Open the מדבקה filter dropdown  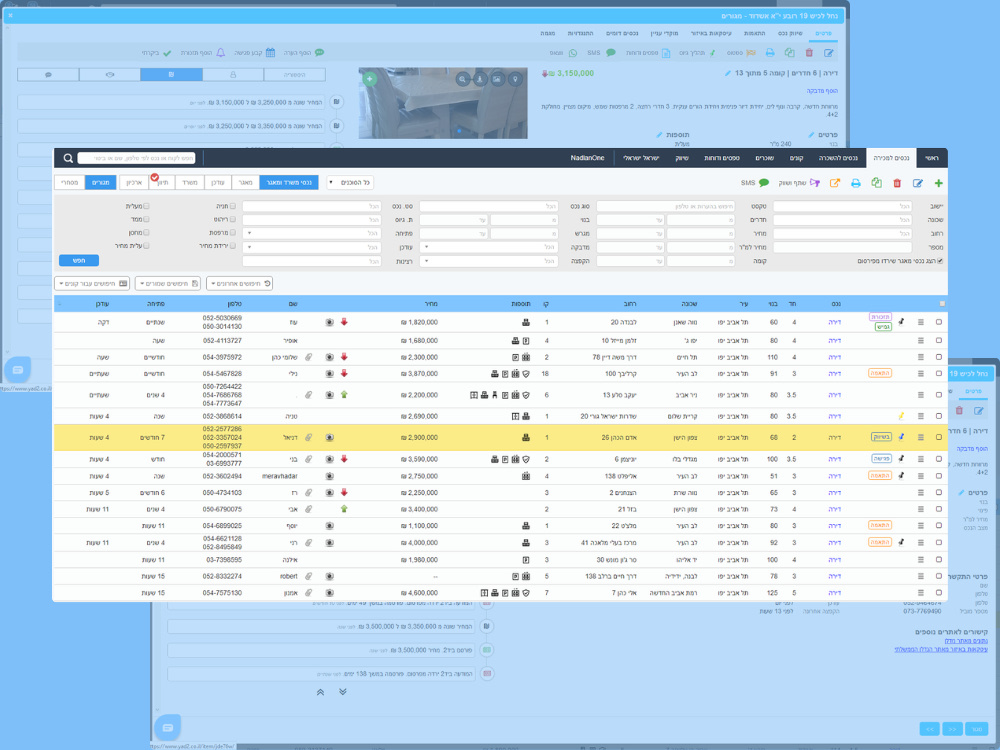[489, 247]
